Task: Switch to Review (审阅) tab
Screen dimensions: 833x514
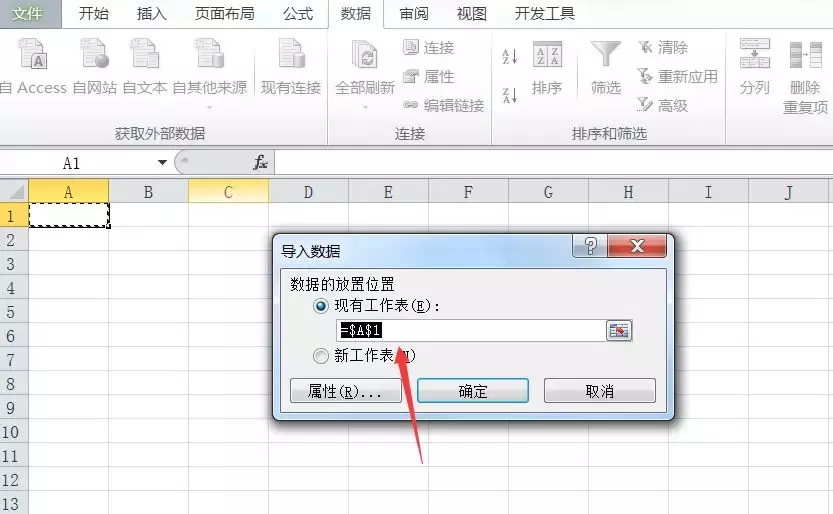Action: [x=414, y=14]
